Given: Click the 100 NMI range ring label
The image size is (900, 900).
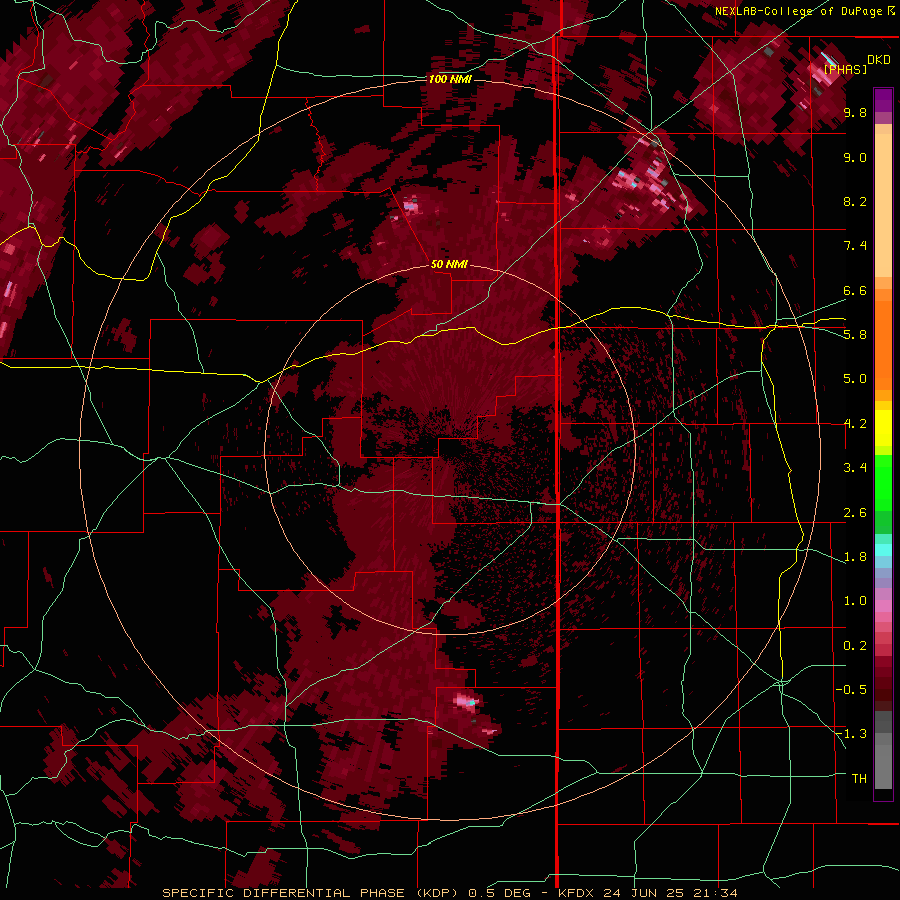Looking at the screenshot, I should tap(450, 79).
